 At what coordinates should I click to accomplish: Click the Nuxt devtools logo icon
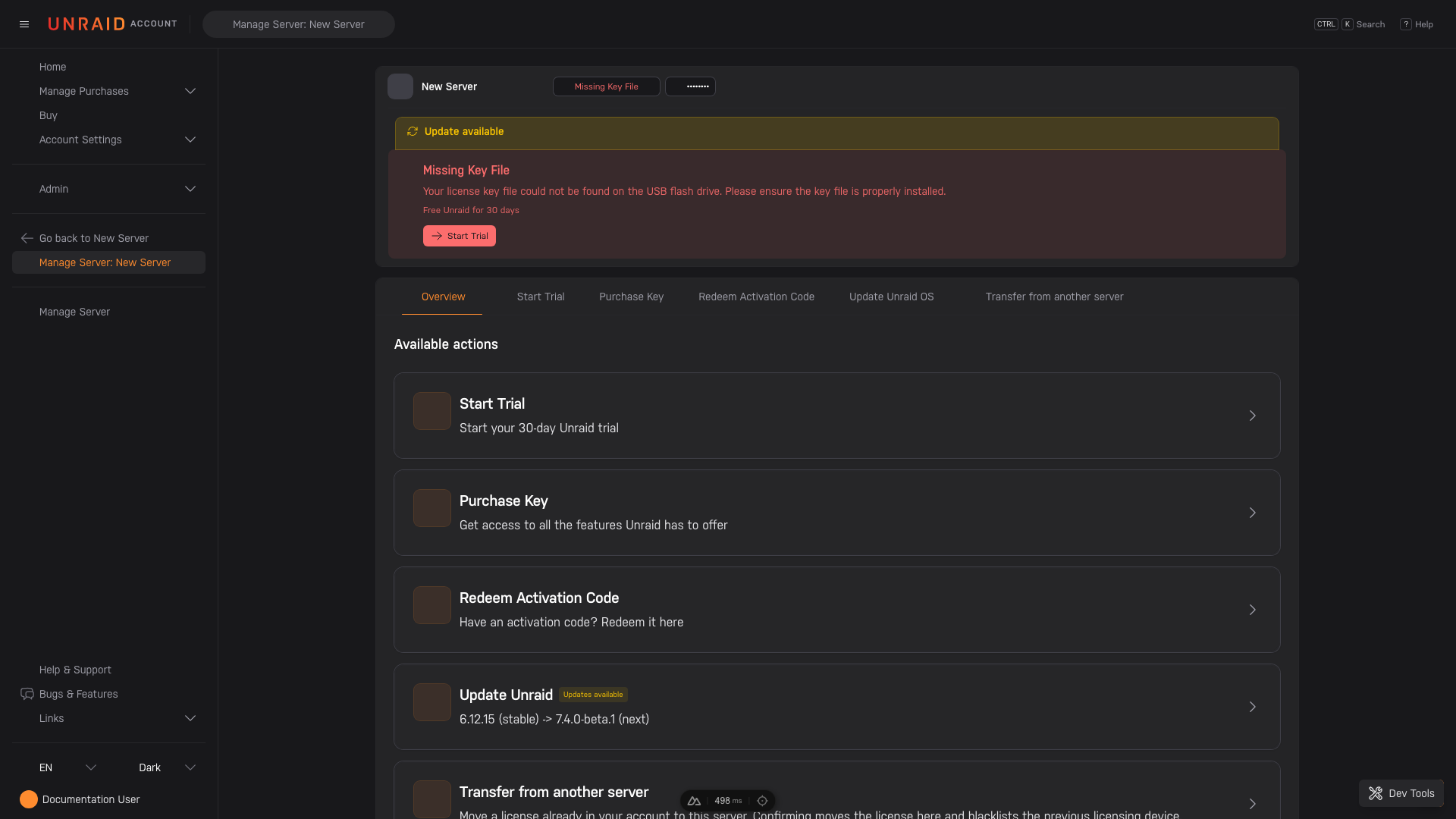pos(694,801)
